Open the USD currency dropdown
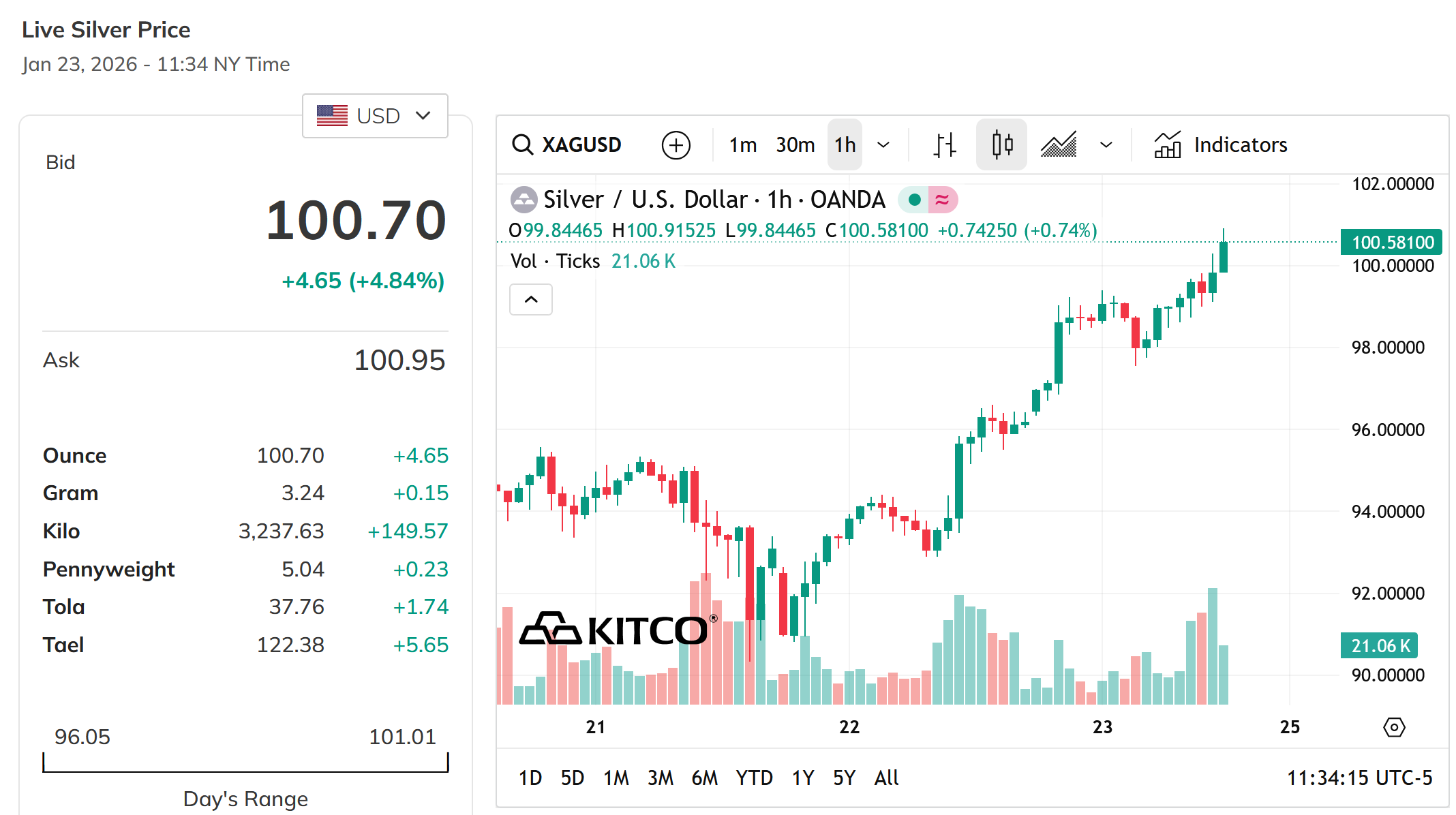 pos(375,116)
